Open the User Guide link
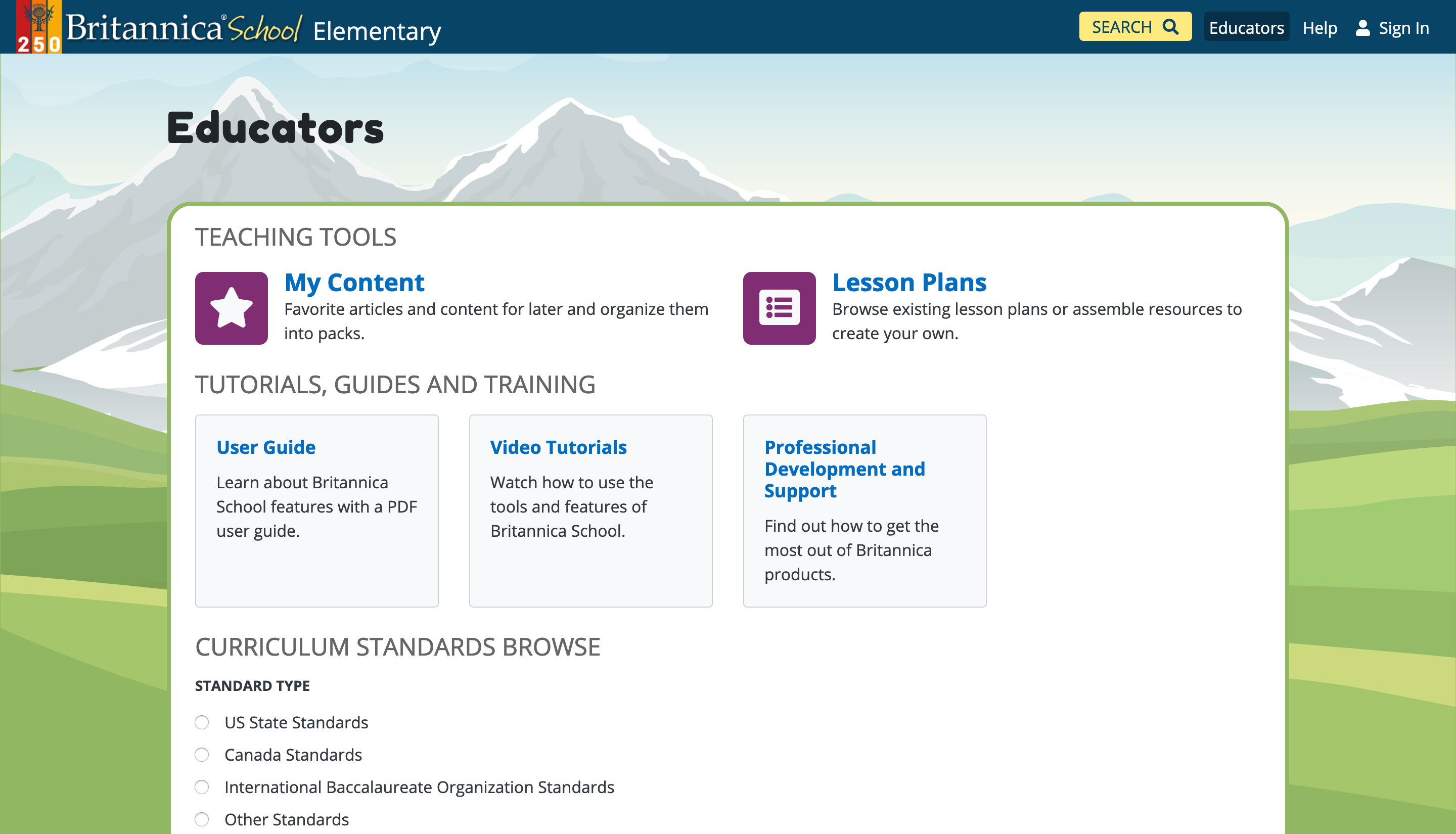Screen dimensions: 1456x834 click(266, 447)
